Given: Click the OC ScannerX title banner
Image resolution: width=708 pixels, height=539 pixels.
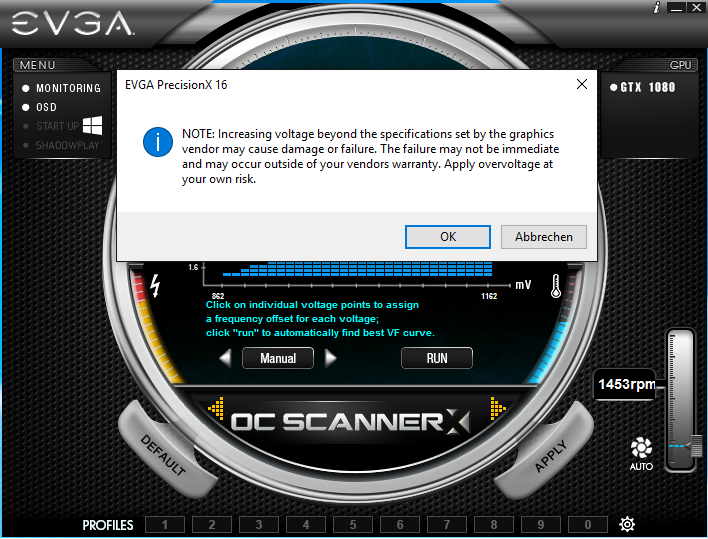Looking at the screenshot, I should pyautogui.click(x=350, y=422).
